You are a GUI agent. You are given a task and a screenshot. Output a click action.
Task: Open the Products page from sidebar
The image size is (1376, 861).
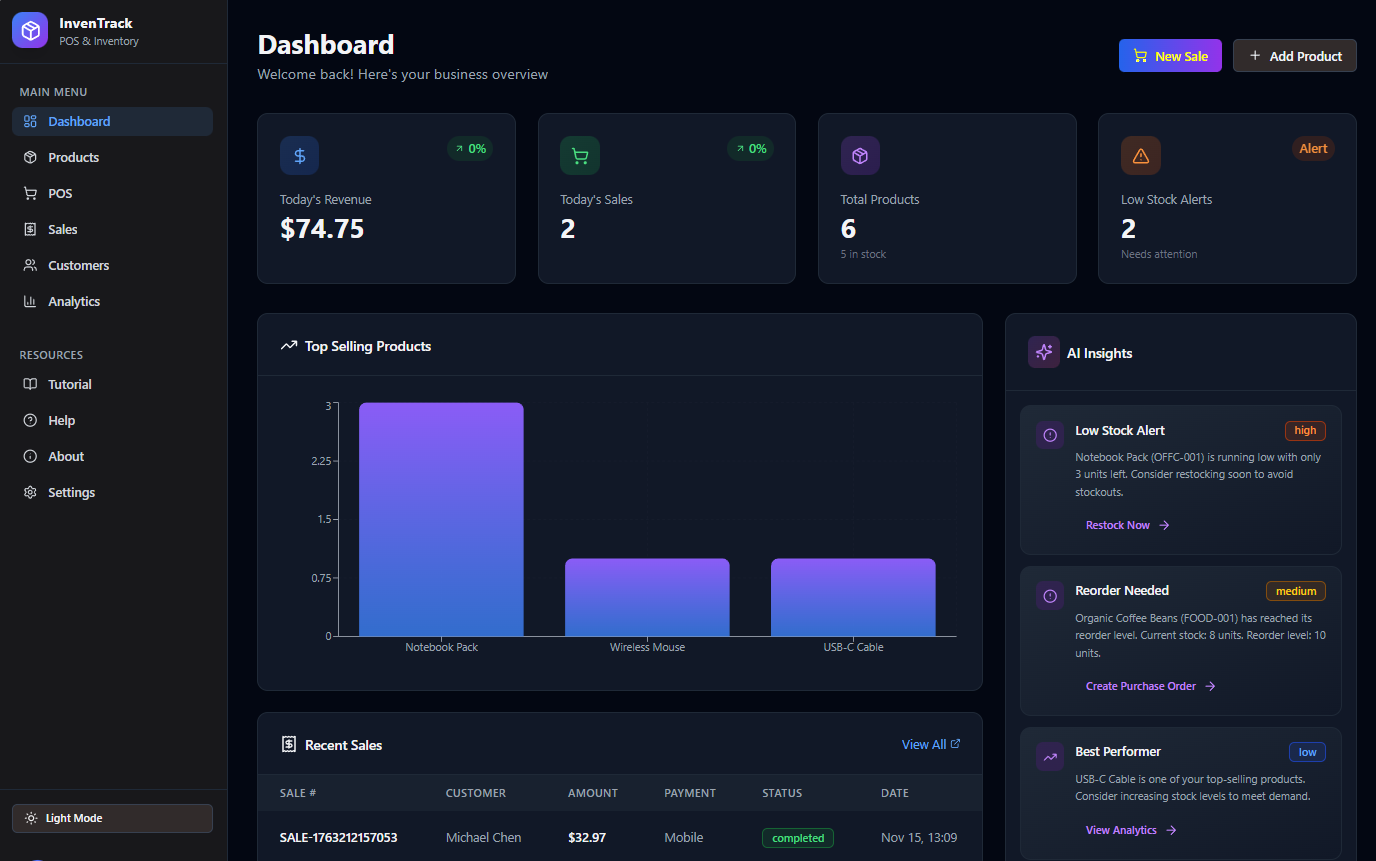coord(112,157)
